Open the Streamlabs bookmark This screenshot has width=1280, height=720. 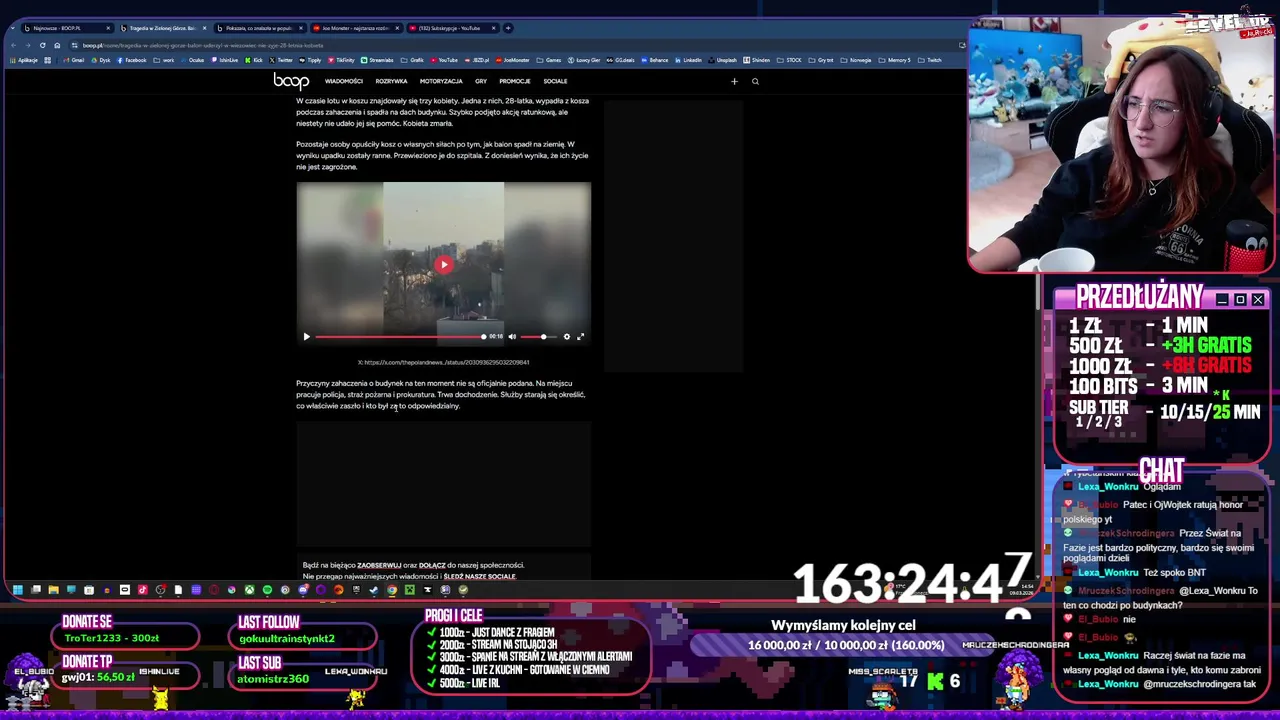377,60
